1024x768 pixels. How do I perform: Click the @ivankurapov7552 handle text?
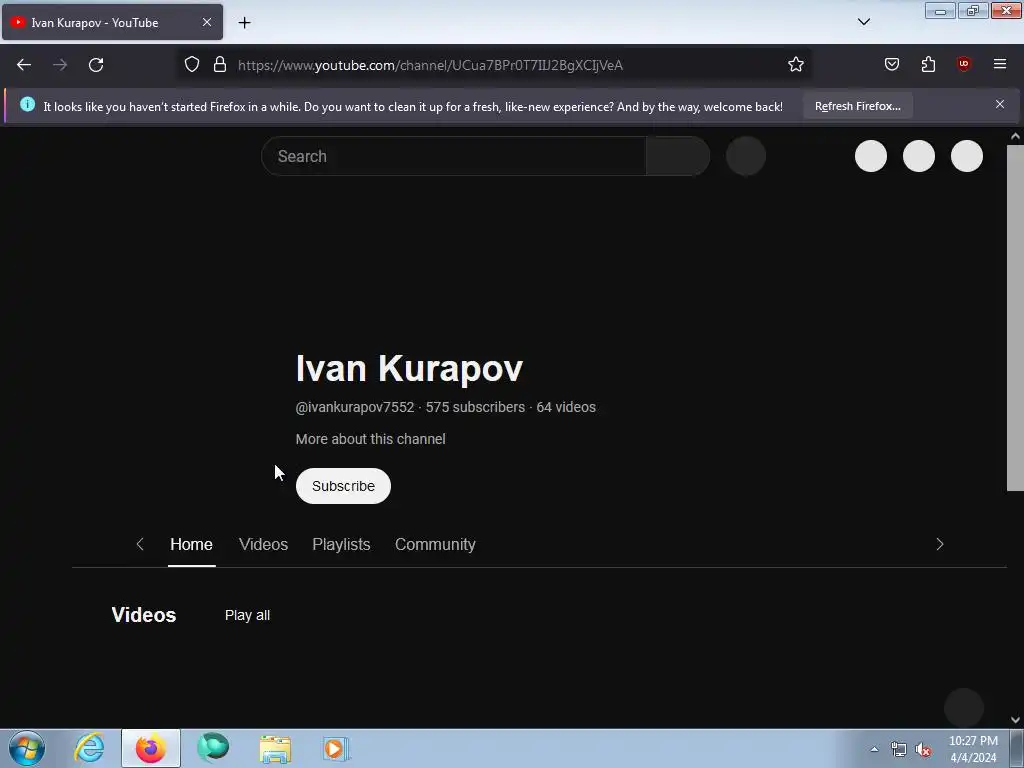pos(355,407)
